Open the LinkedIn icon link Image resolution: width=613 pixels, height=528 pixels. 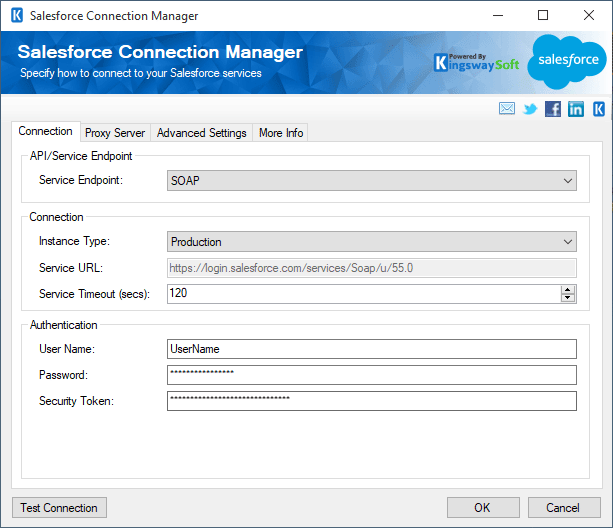click(576, 109)
